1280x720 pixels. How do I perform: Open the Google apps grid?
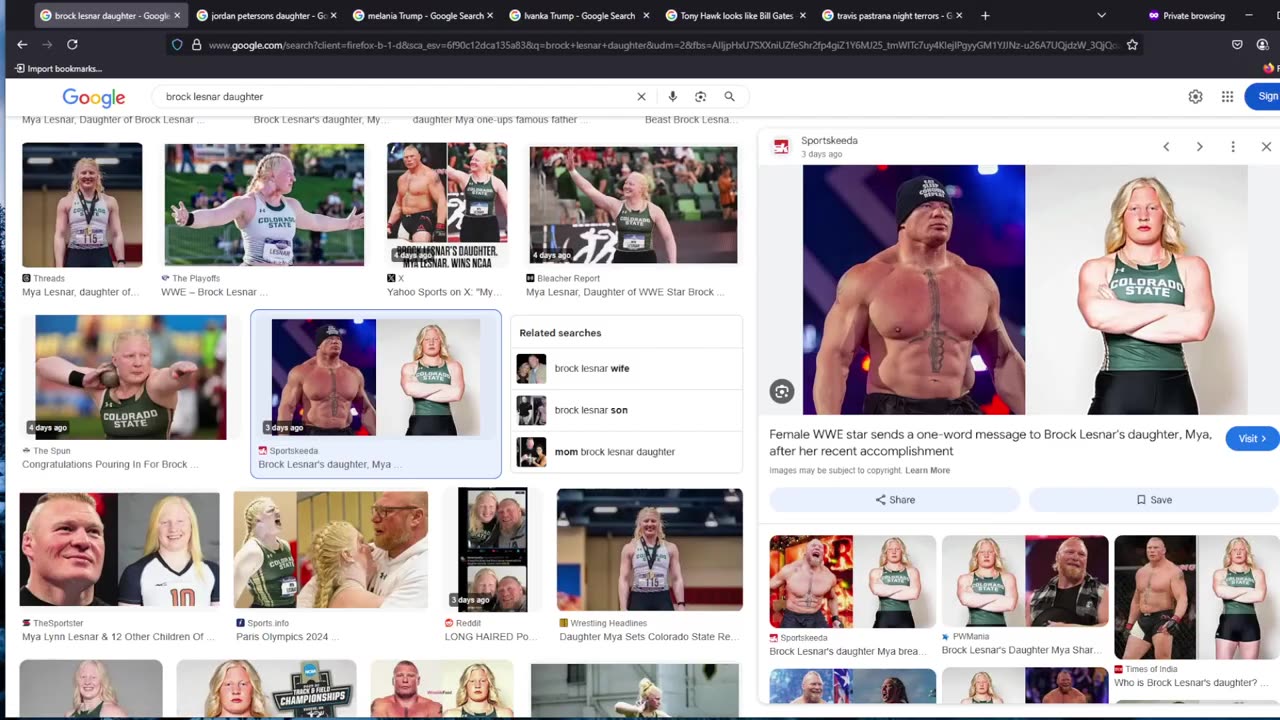point(1227,96)
